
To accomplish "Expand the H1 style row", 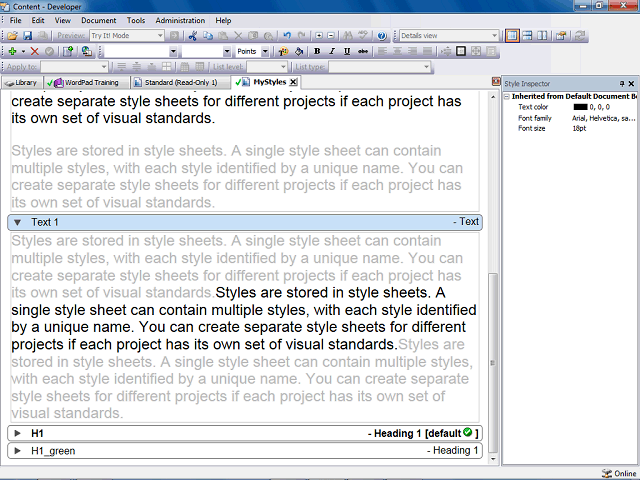I will (17, 433).
